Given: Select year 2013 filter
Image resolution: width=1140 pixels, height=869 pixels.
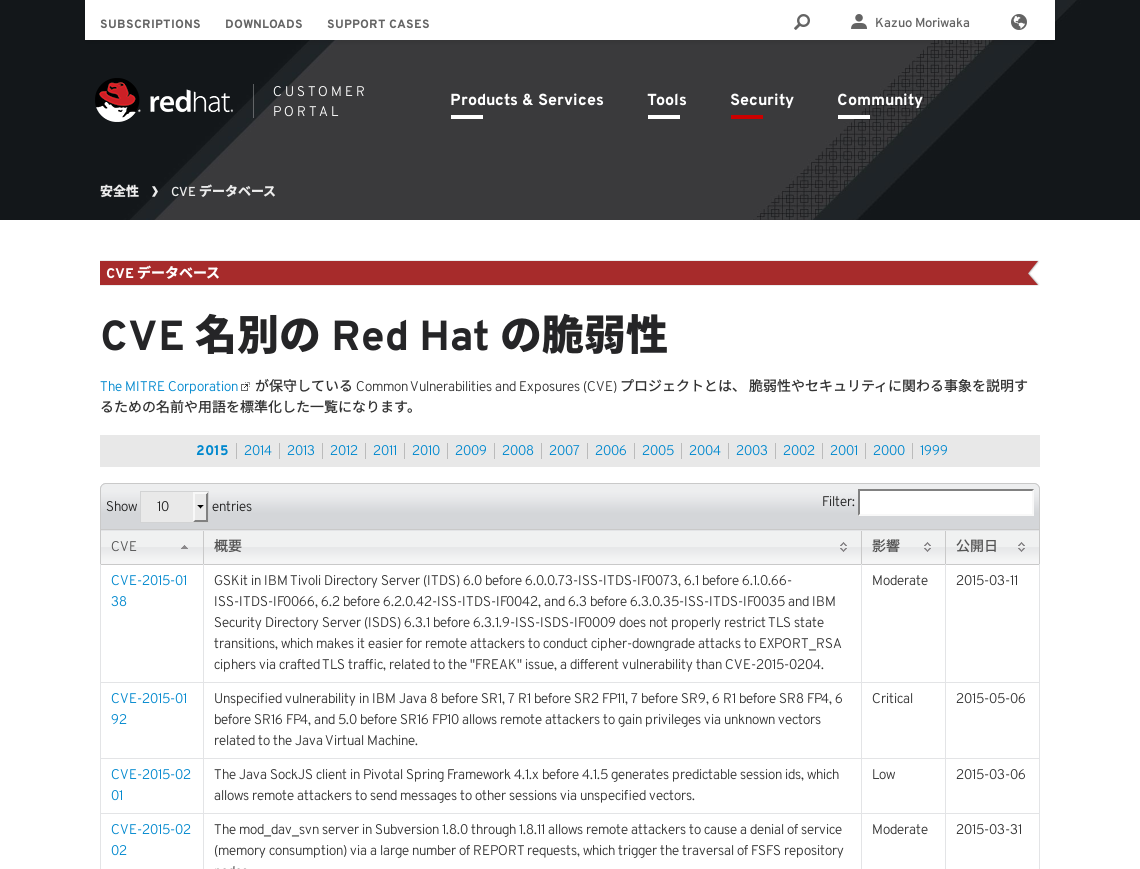Looking at the screenshot, I should tap(301, 450).
